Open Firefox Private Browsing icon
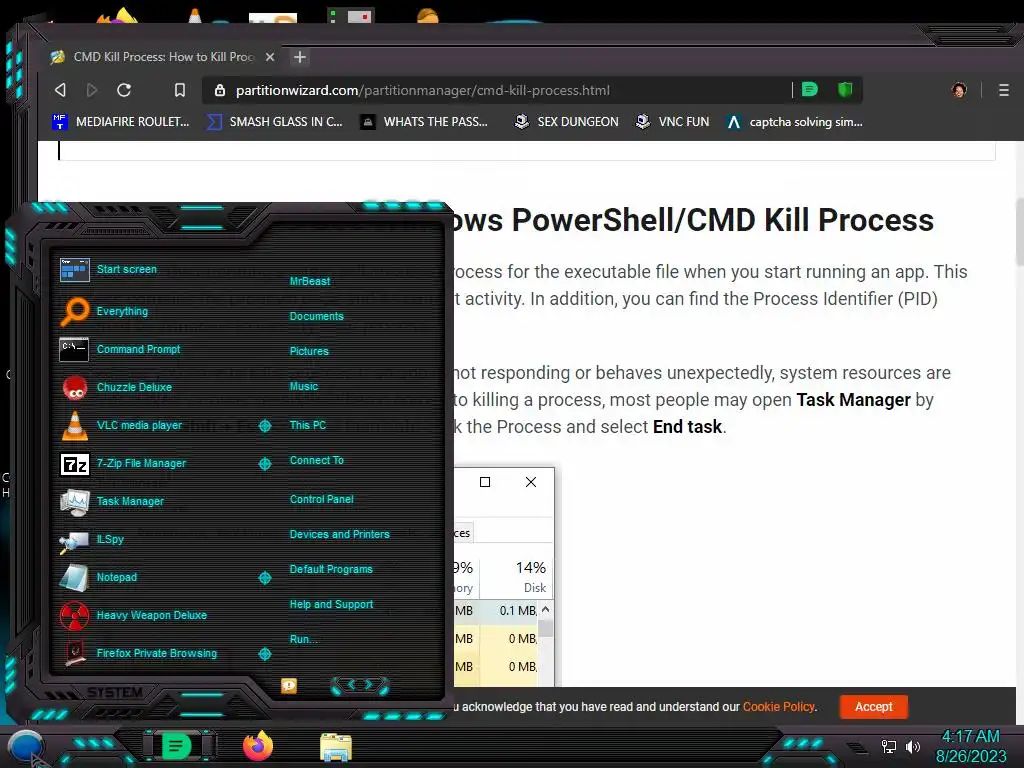This screenshot has width=1024, height=768. click(x=74, y=653)
